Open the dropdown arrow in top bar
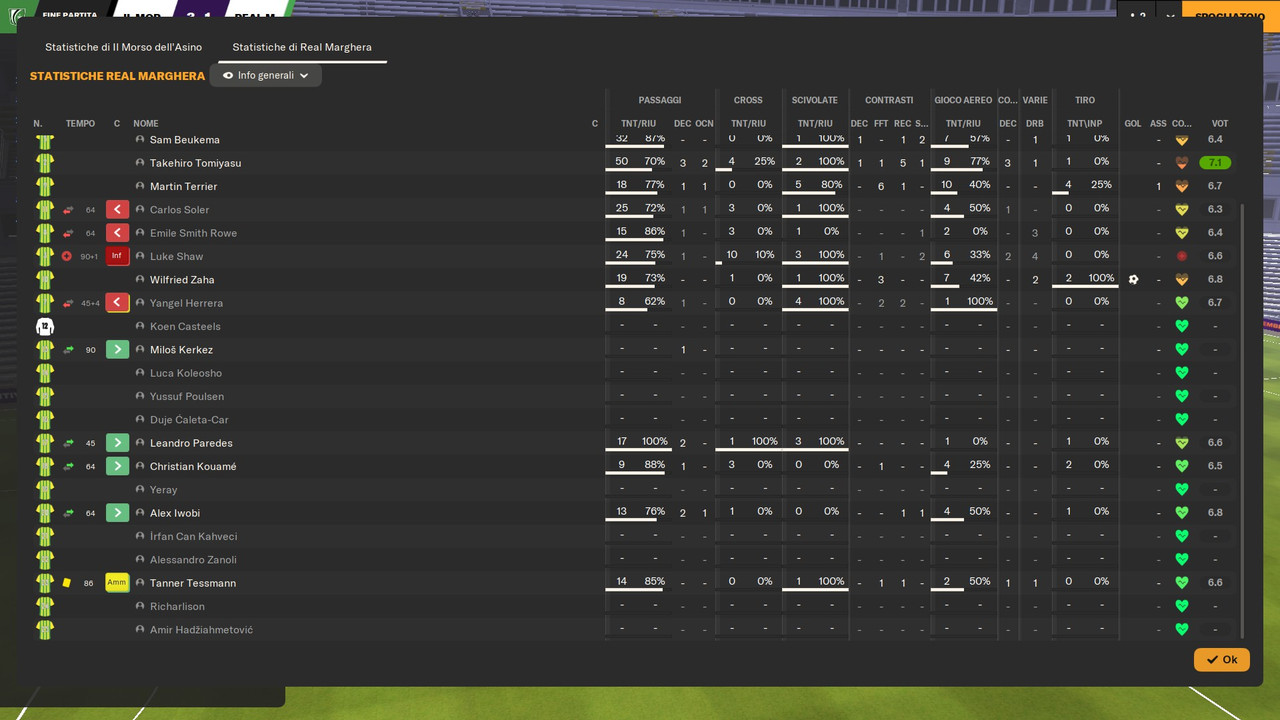Image resolution: width=1280 pixels, height=720 pixels. tap(1170, 16)
